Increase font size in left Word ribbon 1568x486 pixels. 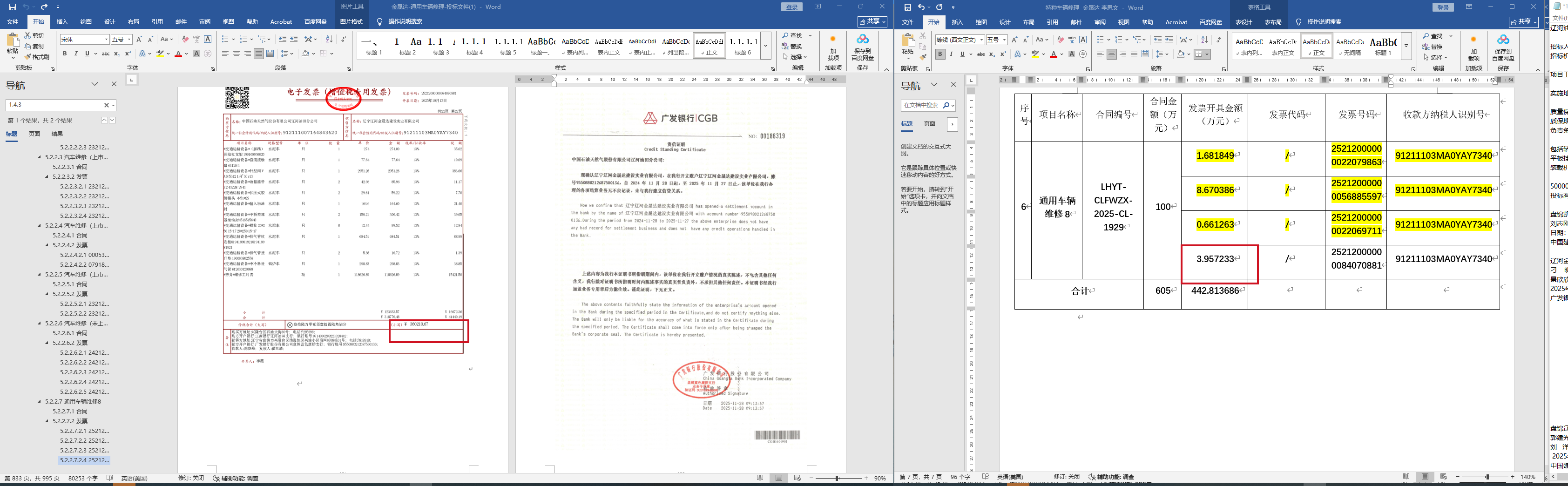[x=139, y=39]
